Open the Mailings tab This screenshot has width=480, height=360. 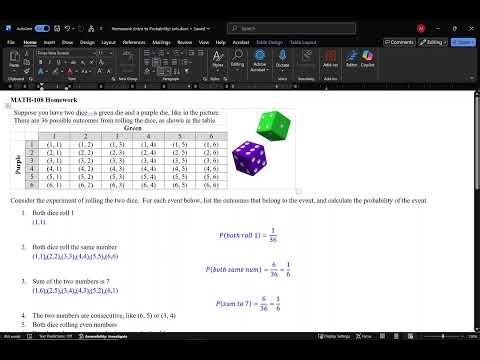(x=161, y=42)
